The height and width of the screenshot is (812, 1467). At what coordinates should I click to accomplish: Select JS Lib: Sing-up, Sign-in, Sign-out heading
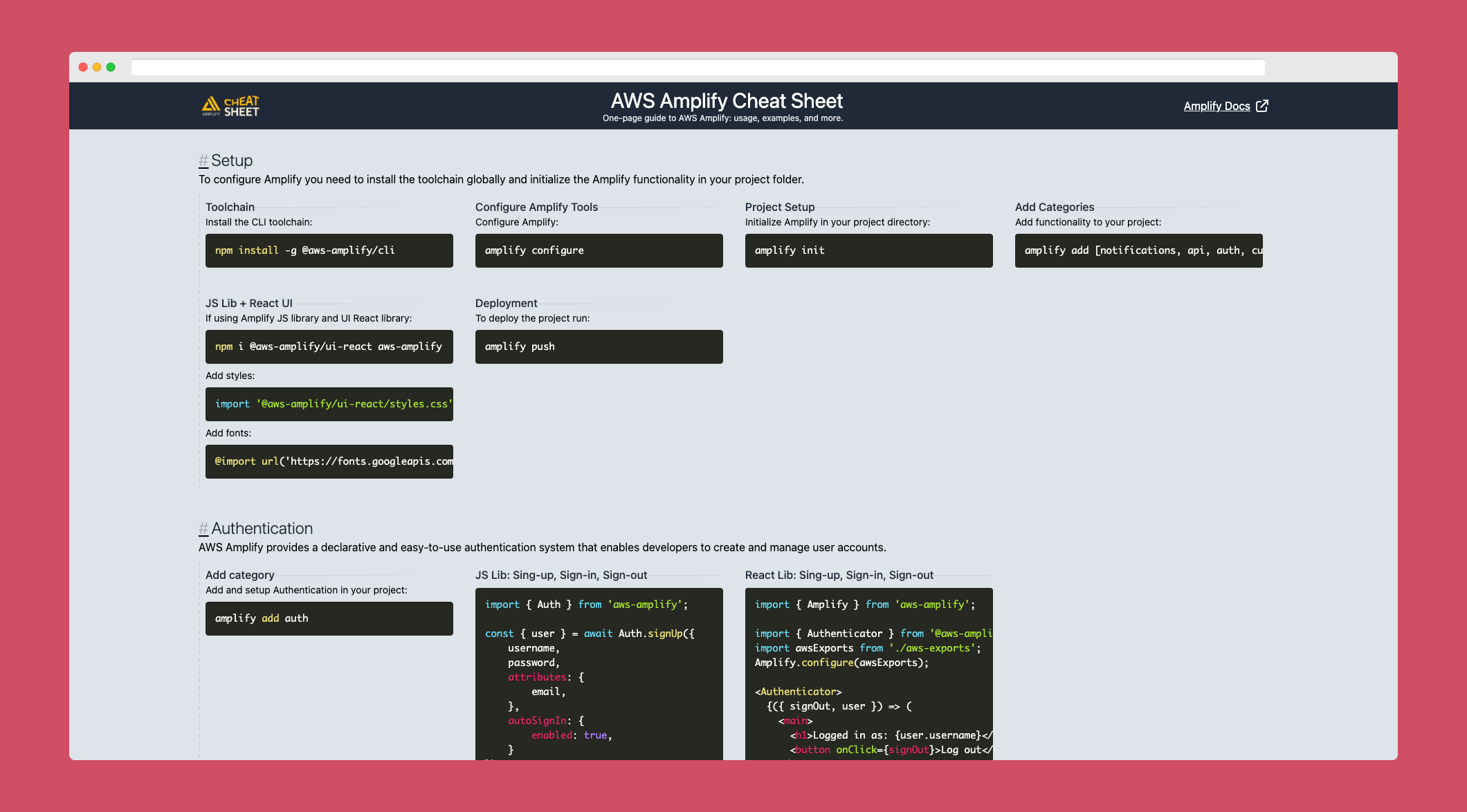tap(561, 575)
